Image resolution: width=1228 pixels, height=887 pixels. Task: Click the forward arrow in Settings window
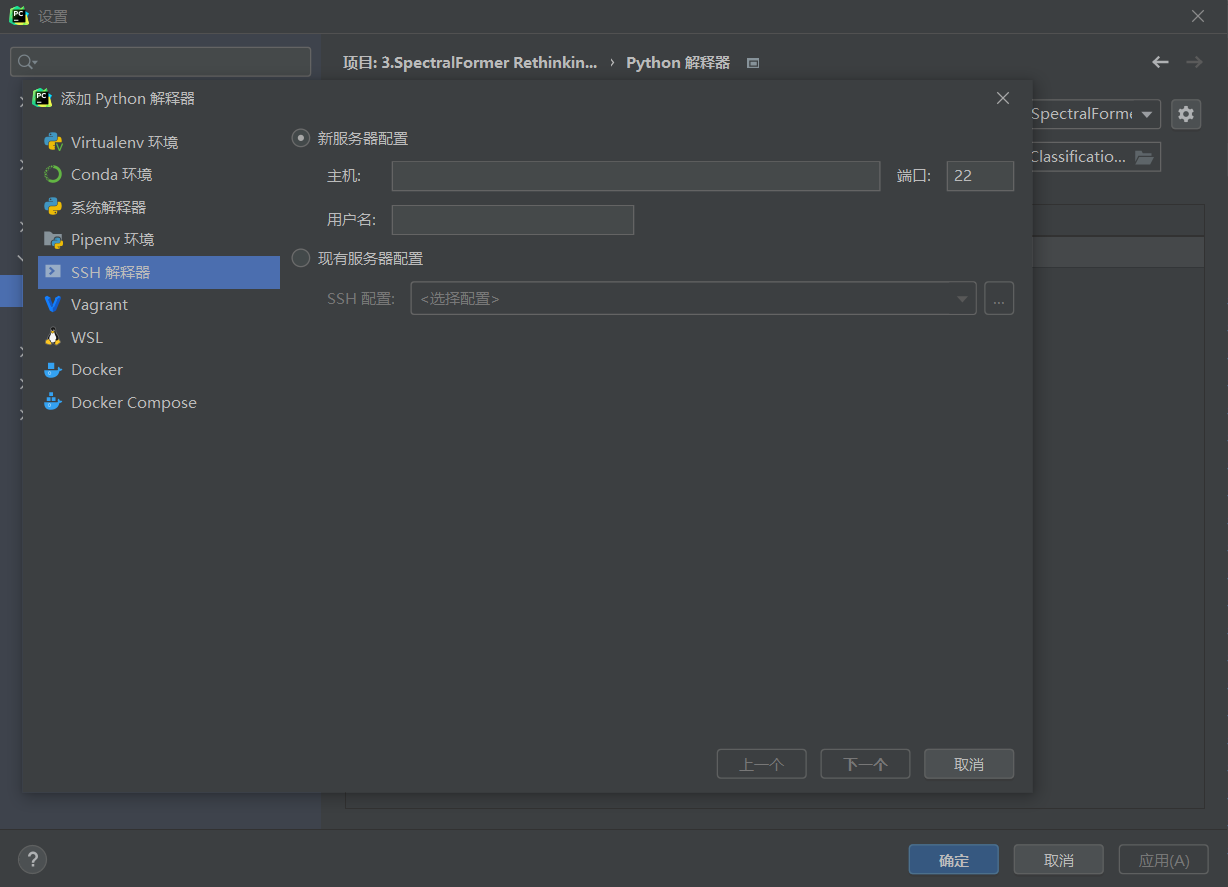tap(1194, 62)
